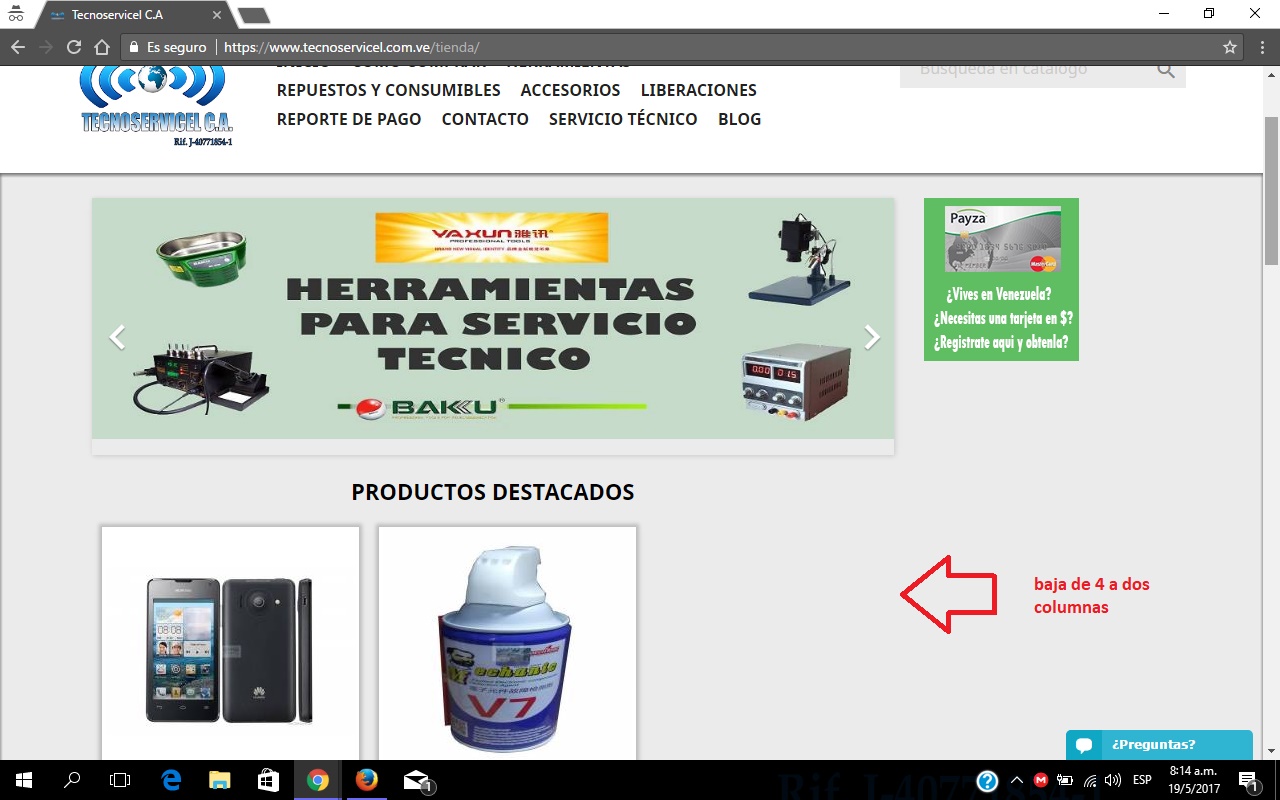Bookmark this page with the star icon
Screen dimensions: 1280x800
pos(1230,47)
